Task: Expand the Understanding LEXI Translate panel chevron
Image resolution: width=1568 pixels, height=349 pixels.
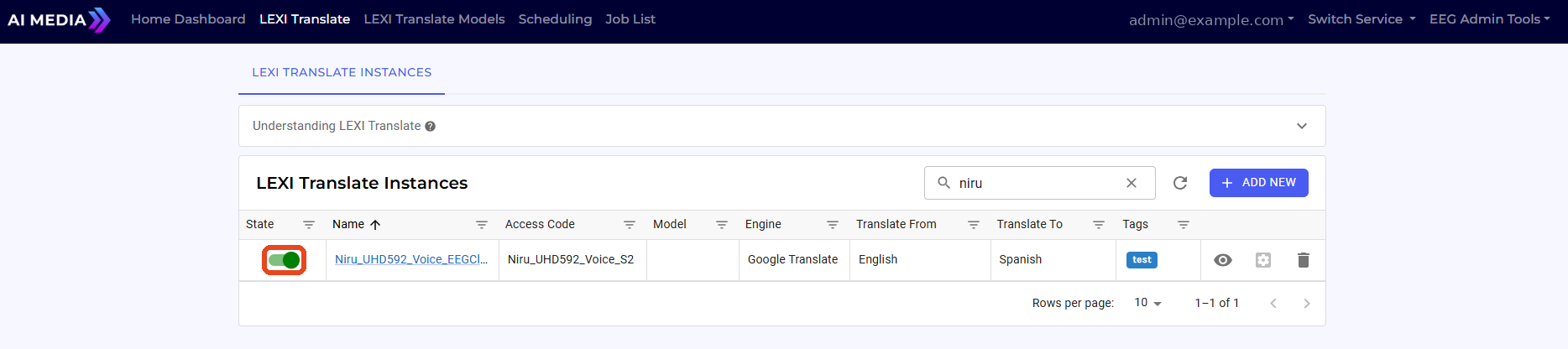Action: 1302,126
